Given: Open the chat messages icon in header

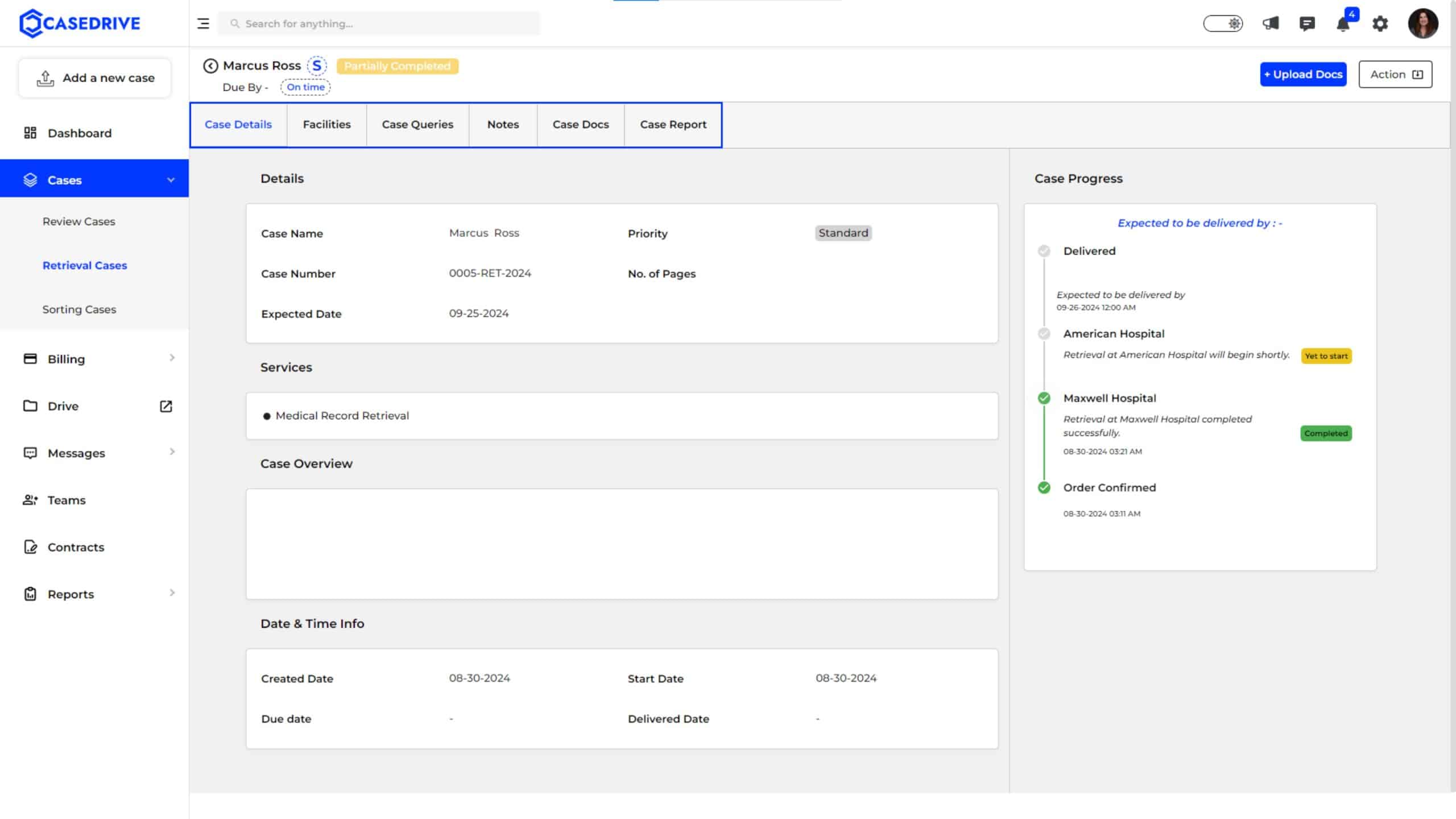Looking at the screenshot, I should (x=1307, y=23).
